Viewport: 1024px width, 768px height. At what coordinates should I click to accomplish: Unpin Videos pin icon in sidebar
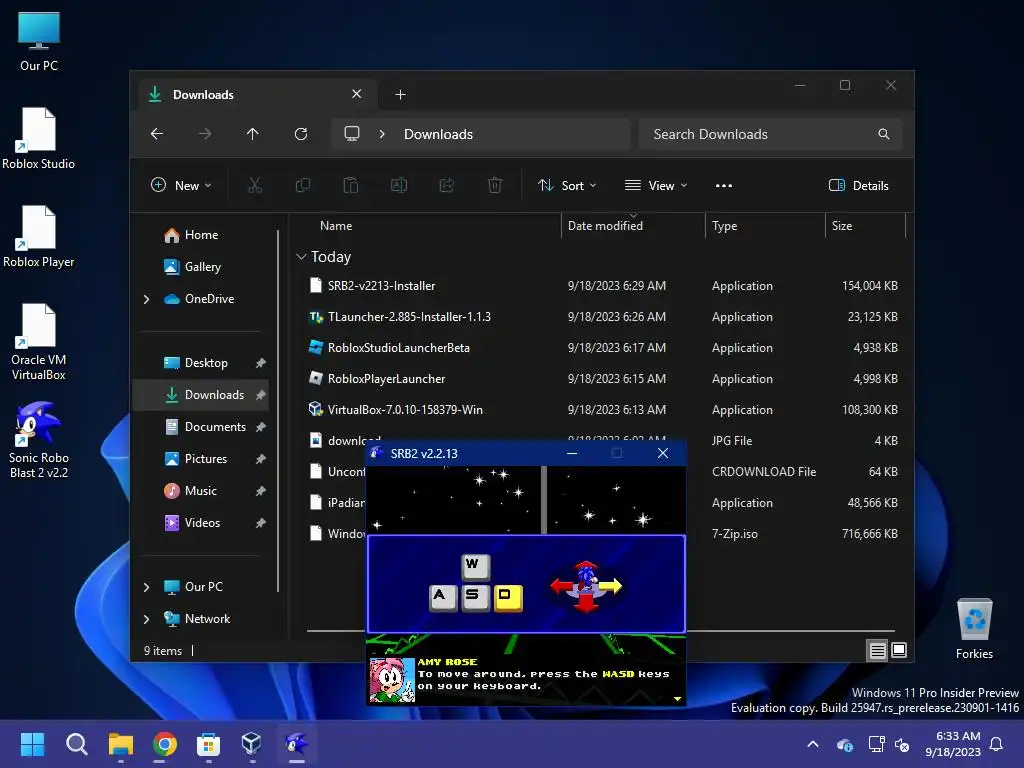261,523
